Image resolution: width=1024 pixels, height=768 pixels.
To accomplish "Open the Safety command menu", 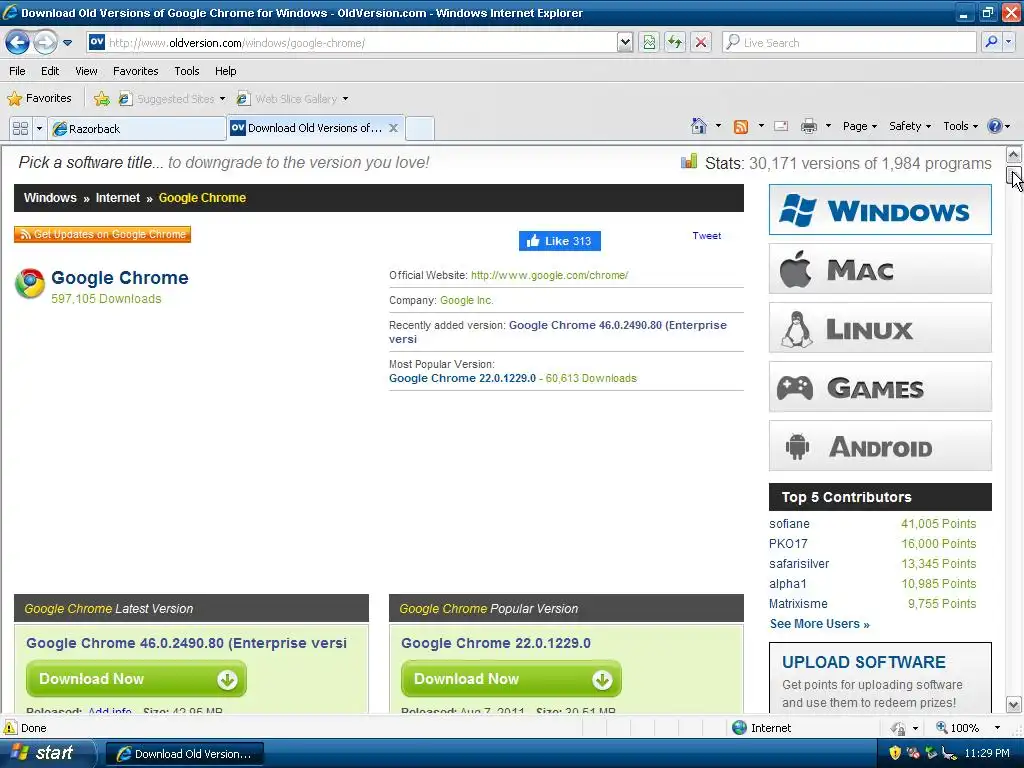I will (910, 126).
